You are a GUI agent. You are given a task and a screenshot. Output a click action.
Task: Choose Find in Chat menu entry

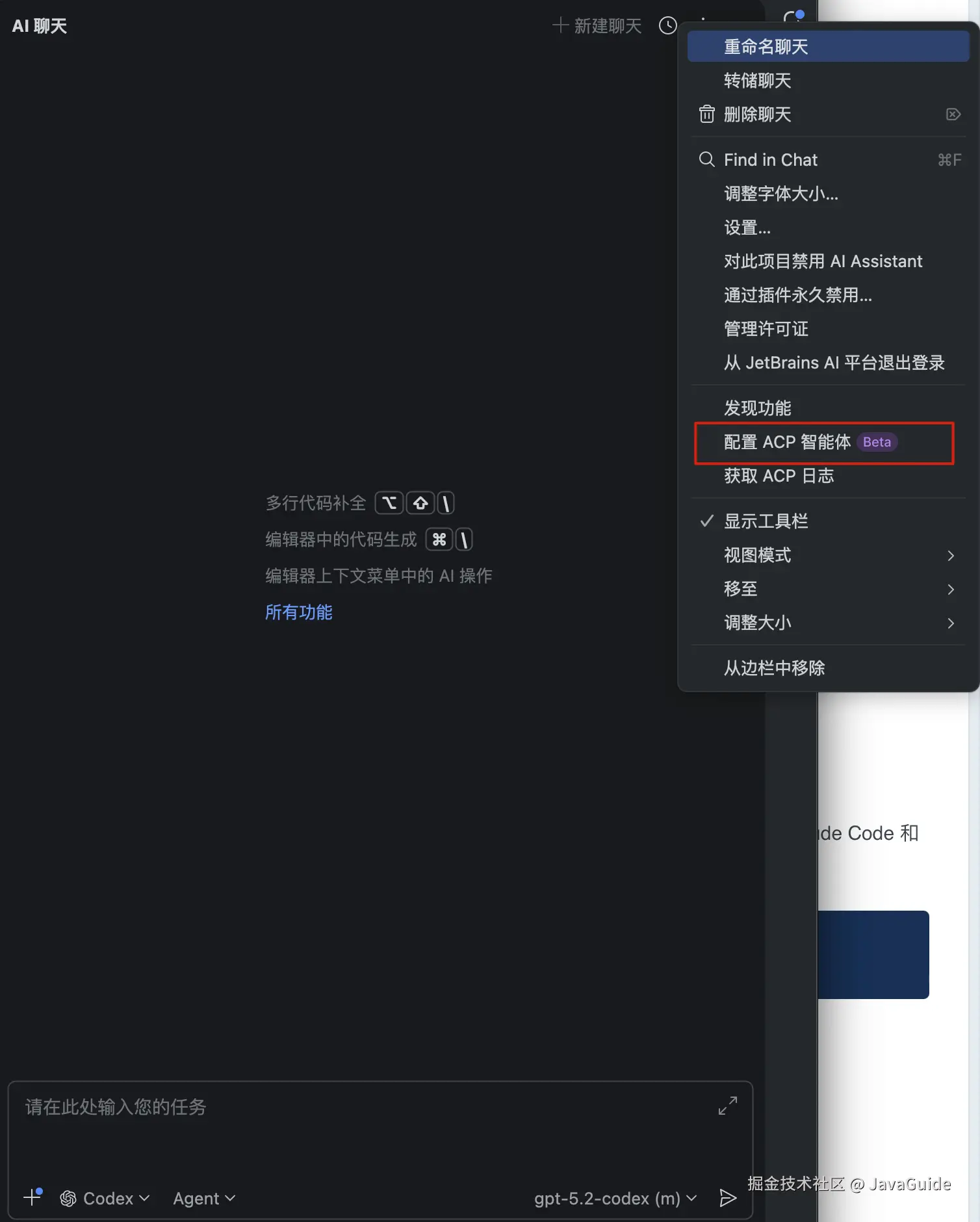tap(828, 160)
